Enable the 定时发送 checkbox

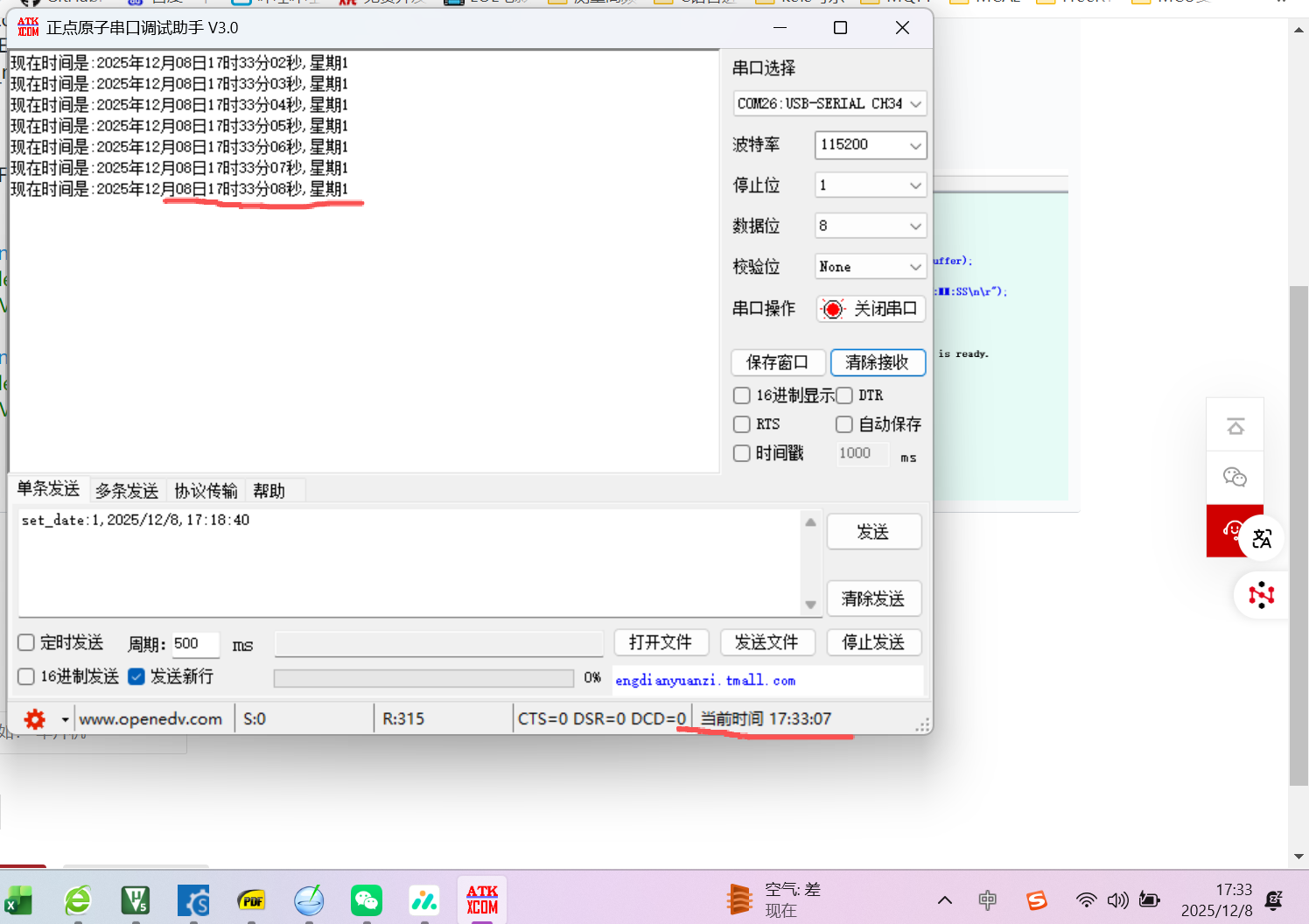[x=26, y=642]
